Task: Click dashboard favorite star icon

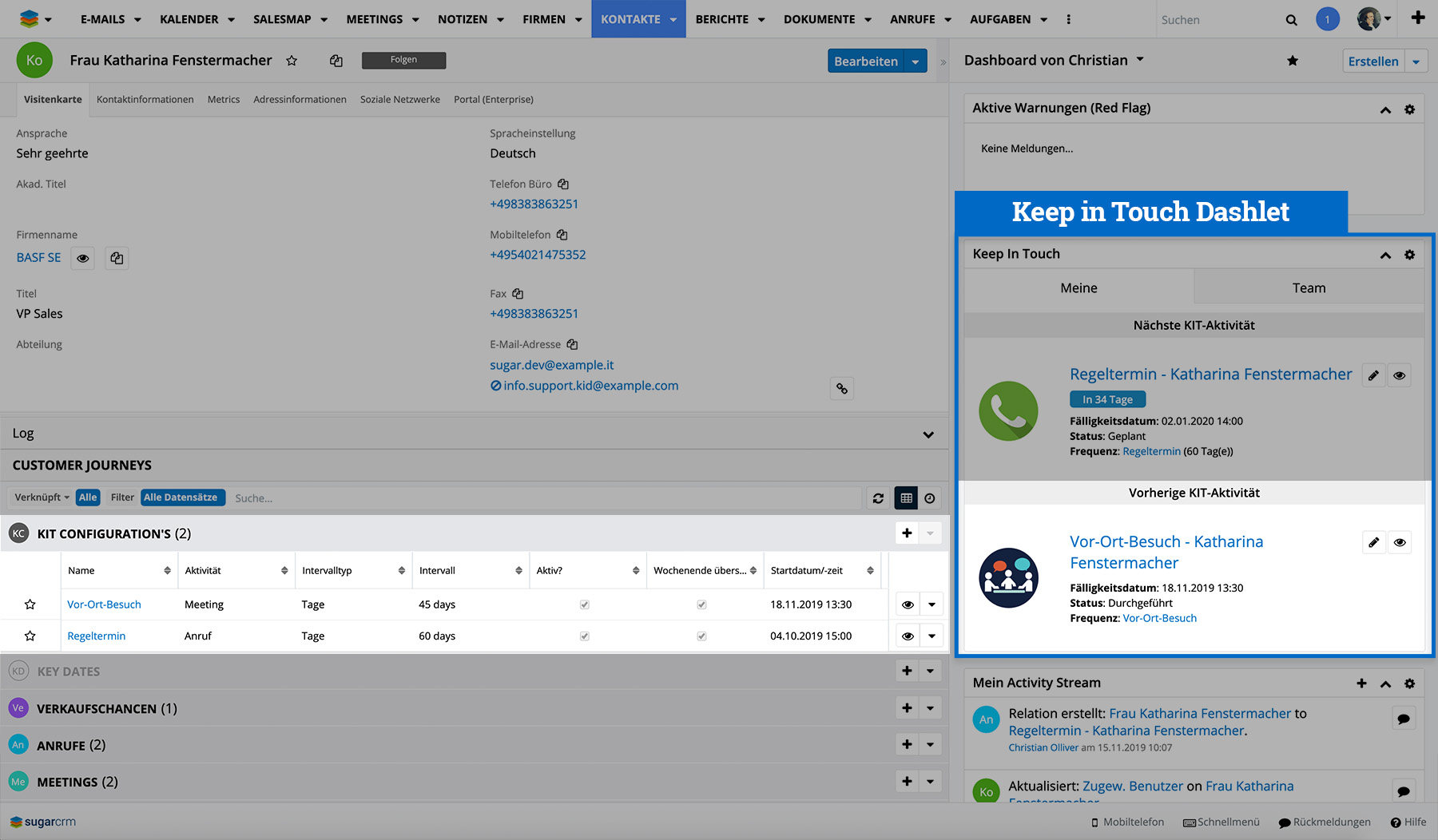Action: pos(1293,61)
